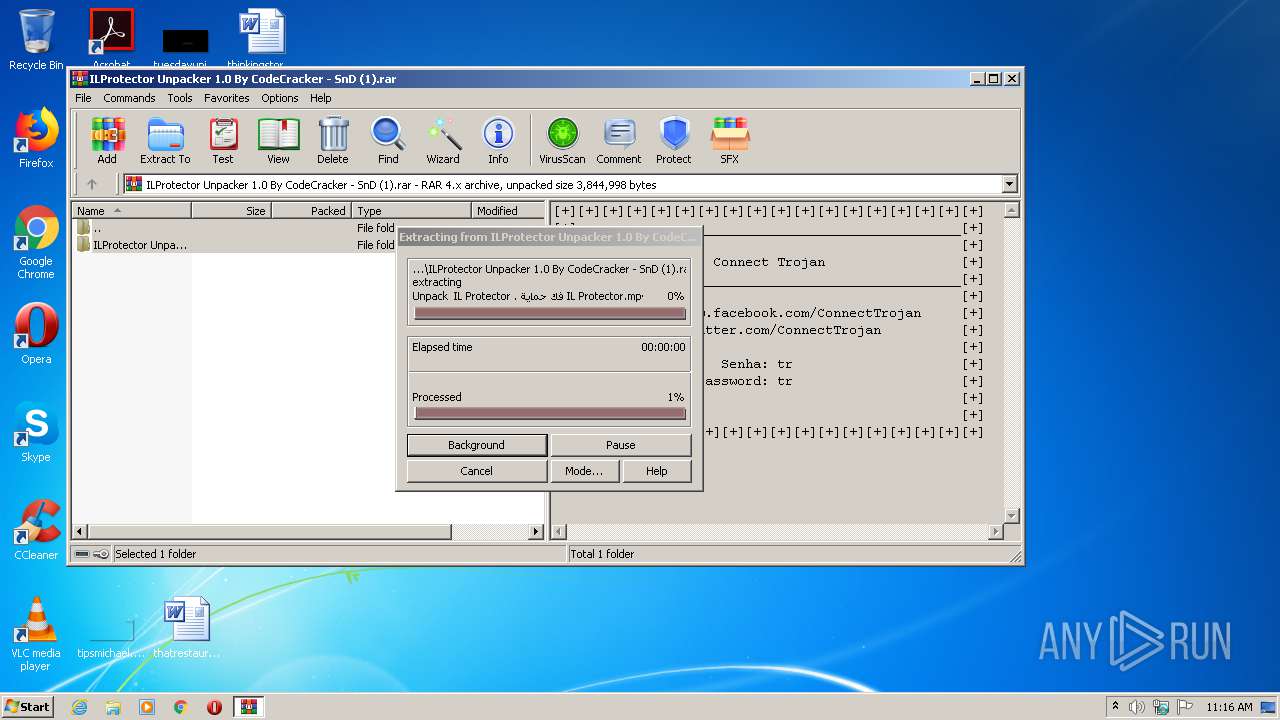Click the Extract To toolbar icon
The image size is (1280, 720).
pos(165,140)
